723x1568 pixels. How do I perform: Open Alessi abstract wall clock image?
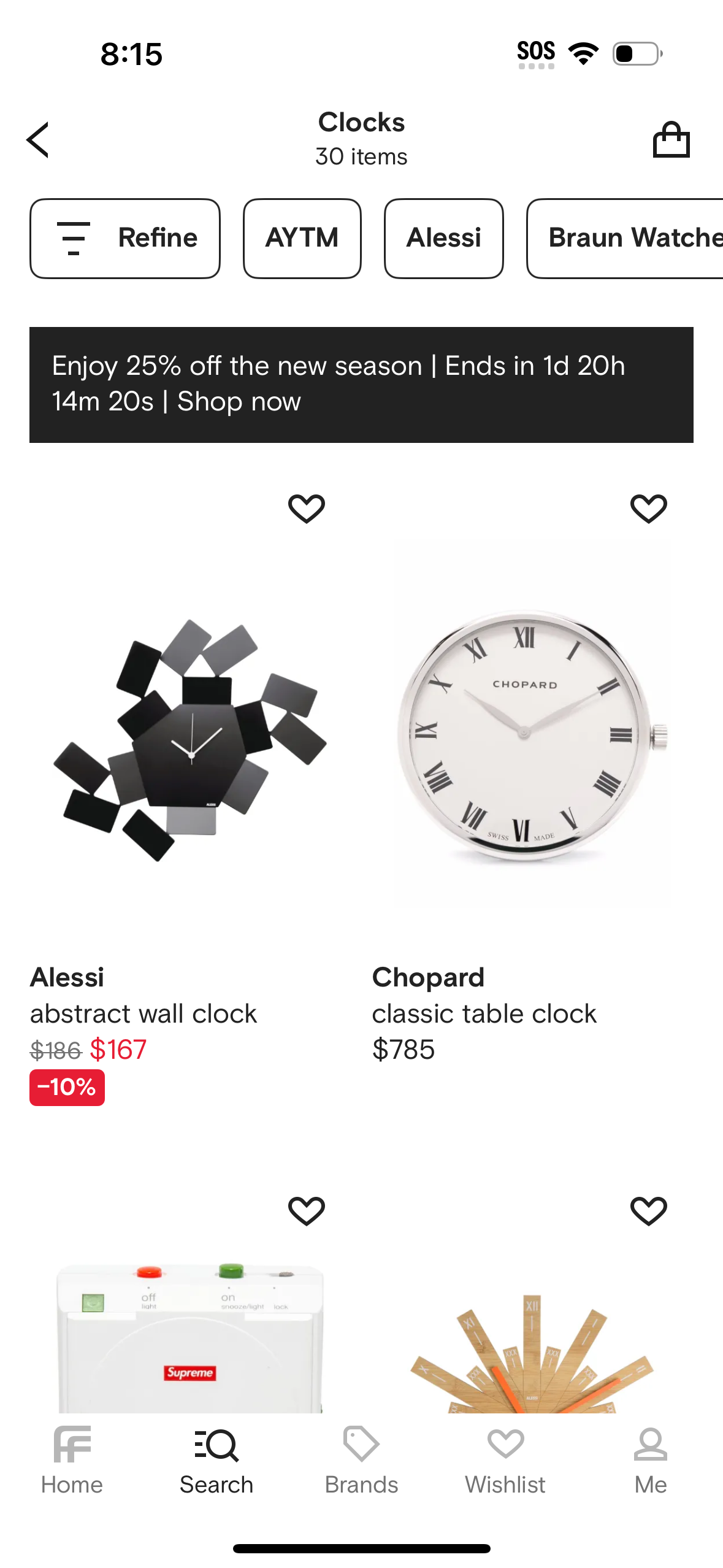(x=190, y=736)
